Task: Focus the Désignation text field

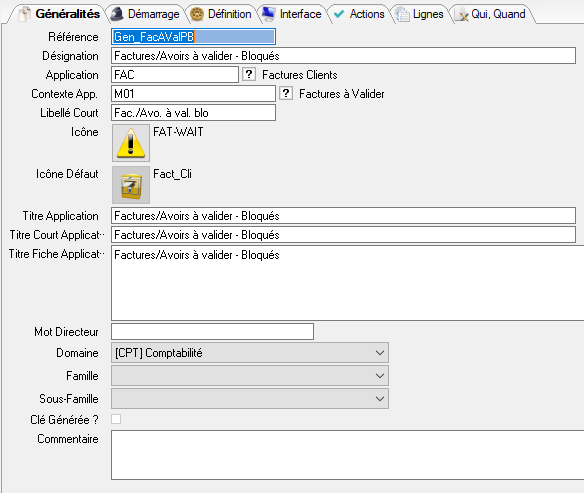Action: (x=343, y=56)
